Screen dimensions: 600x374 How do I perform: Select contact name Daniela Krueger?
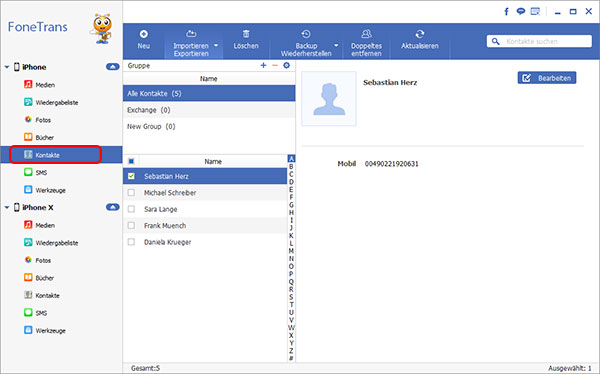click(167, 242)
